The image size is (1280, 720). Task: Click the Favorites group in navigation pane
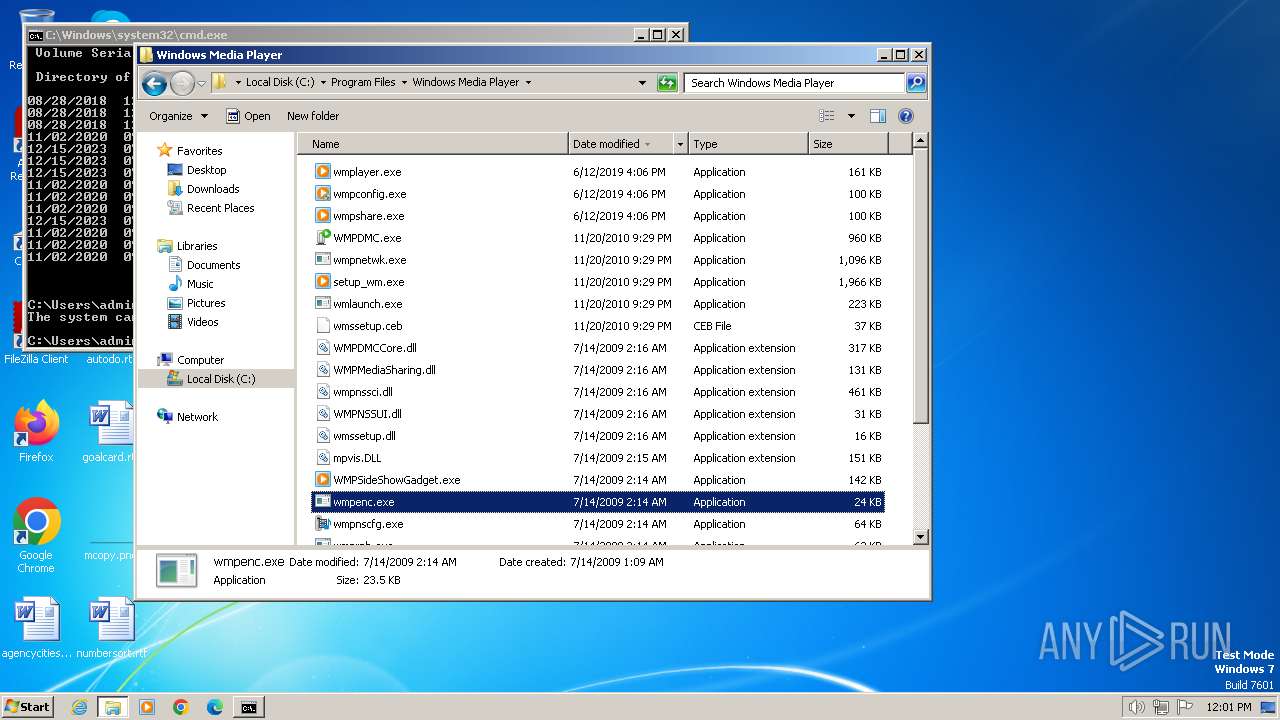coord(199,151)
